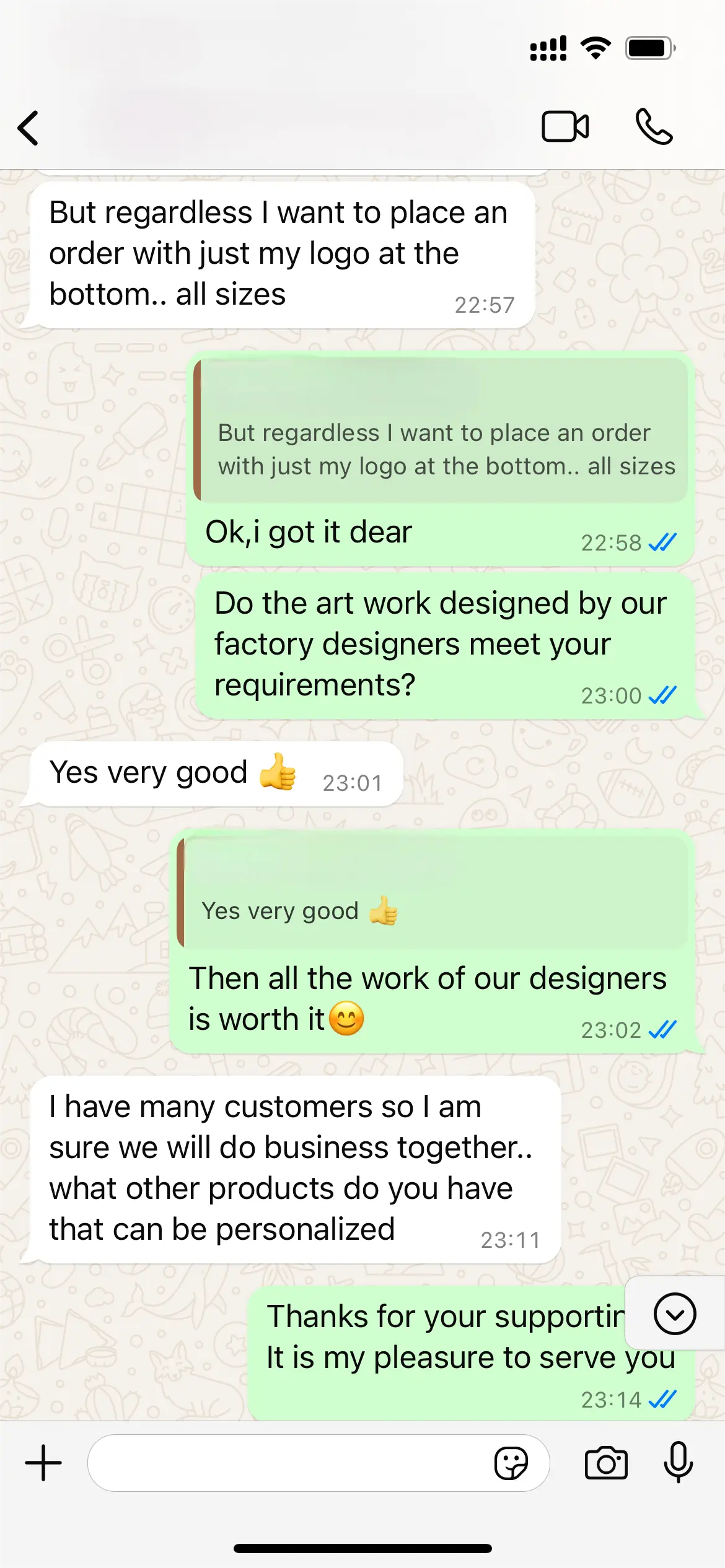The width and height of the screenshot is (725, 1568).
Task: Select the "Yes very good" incoming message
Action: tap(214, 773)
